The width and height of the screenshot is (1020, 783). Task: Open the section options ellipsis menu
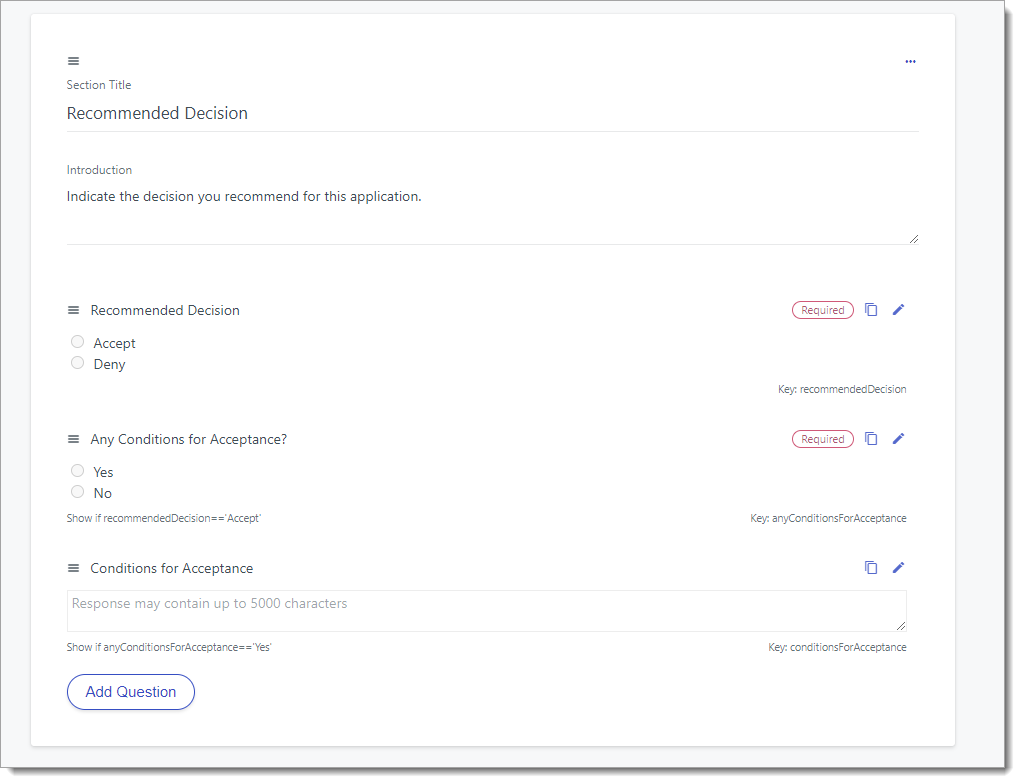point(910,61)
